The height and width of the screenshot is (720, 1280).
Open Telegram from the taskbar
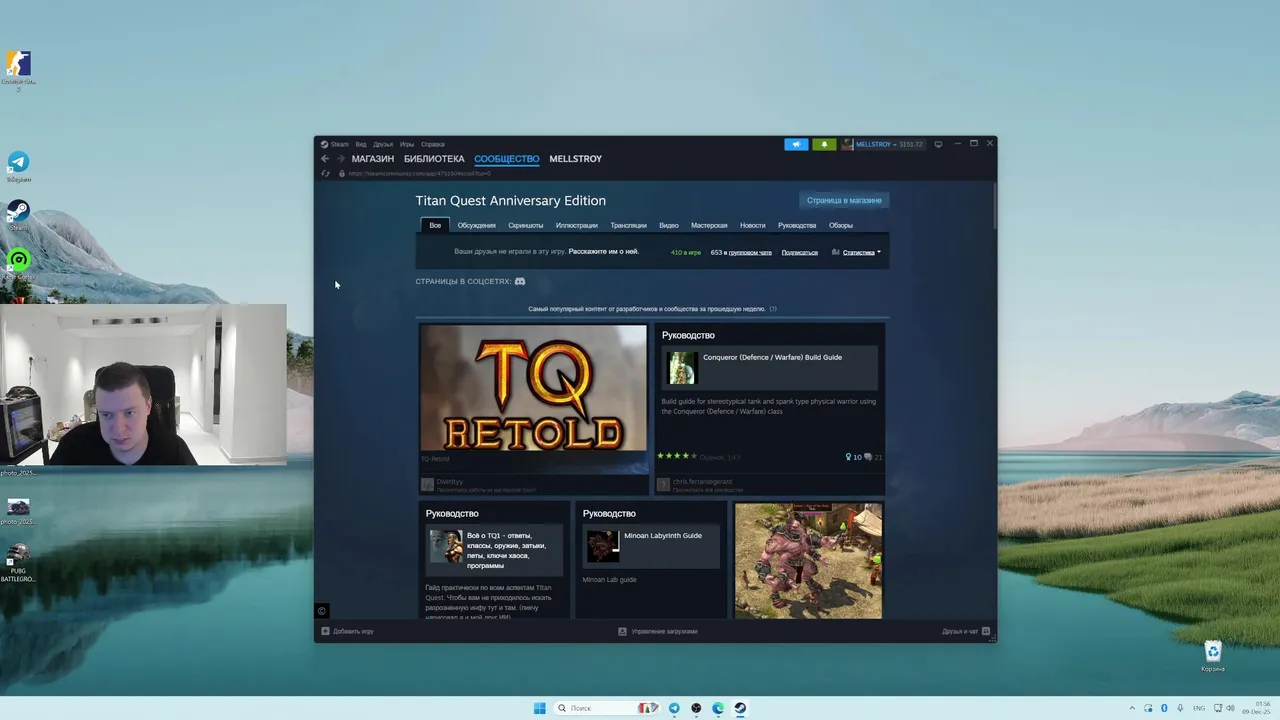coord(674,708)
